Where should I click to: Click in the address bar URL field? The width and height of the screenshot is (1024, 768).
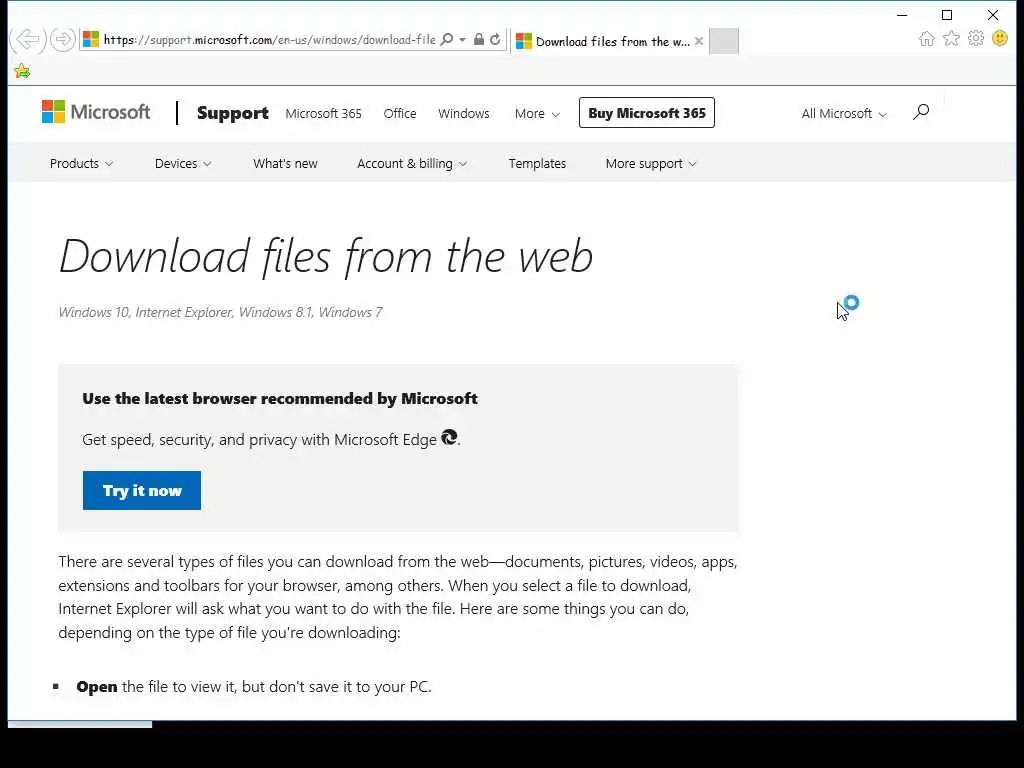(270, 40)
